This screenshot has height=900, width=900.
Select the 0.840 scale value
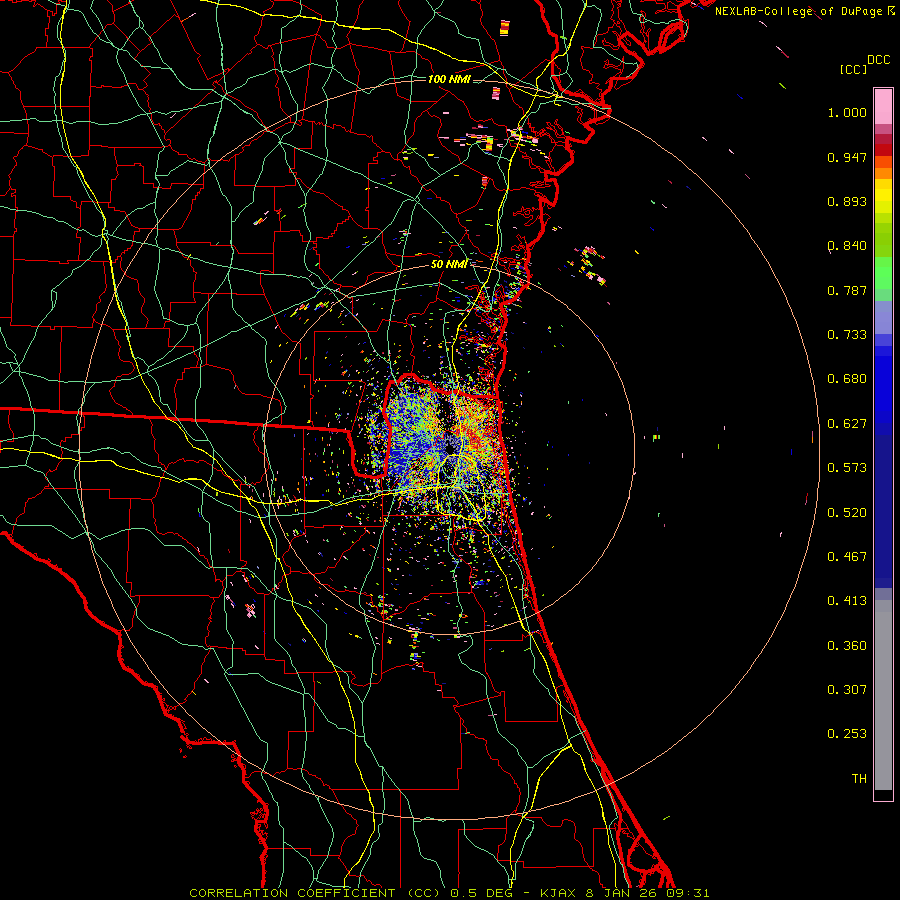click(847, 246)
